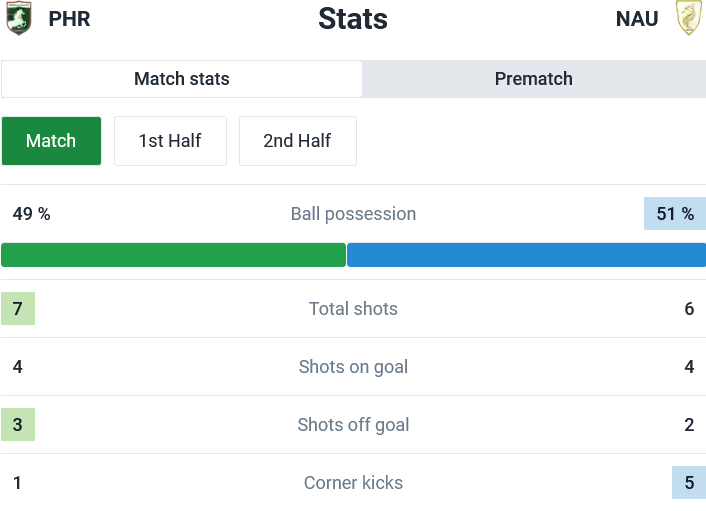Click the Total shots row label

353,309
